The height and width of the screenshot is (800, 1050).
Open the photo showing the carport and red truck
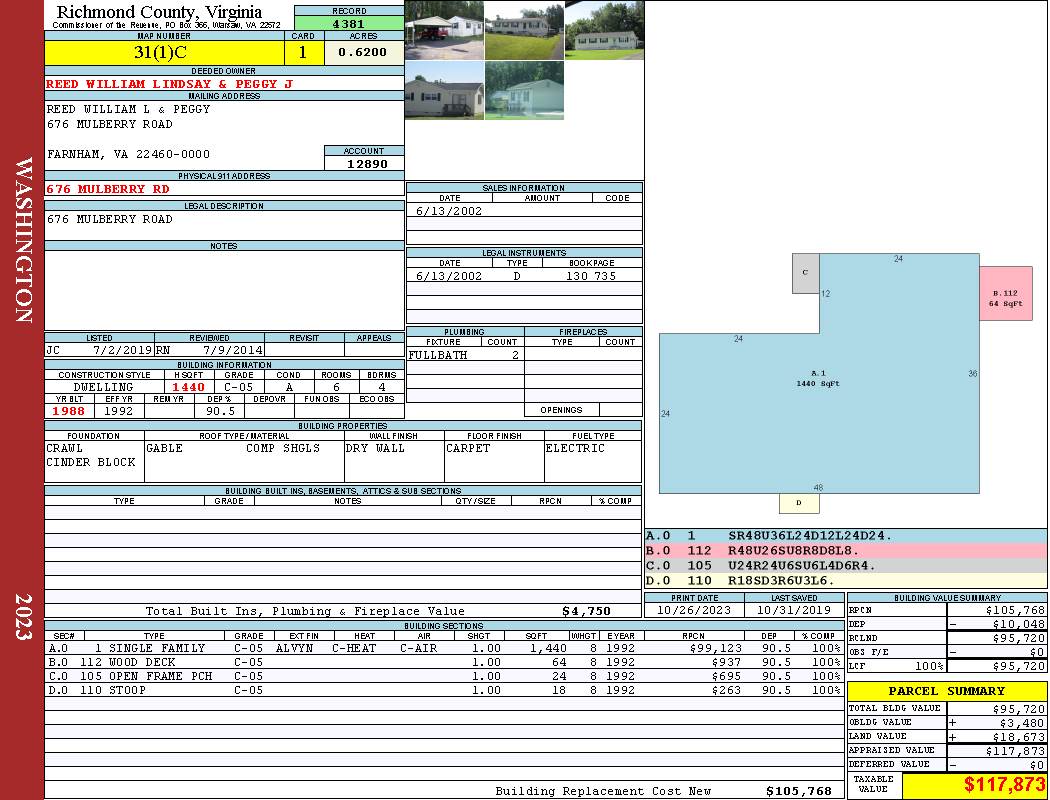[x=444, y=30]
